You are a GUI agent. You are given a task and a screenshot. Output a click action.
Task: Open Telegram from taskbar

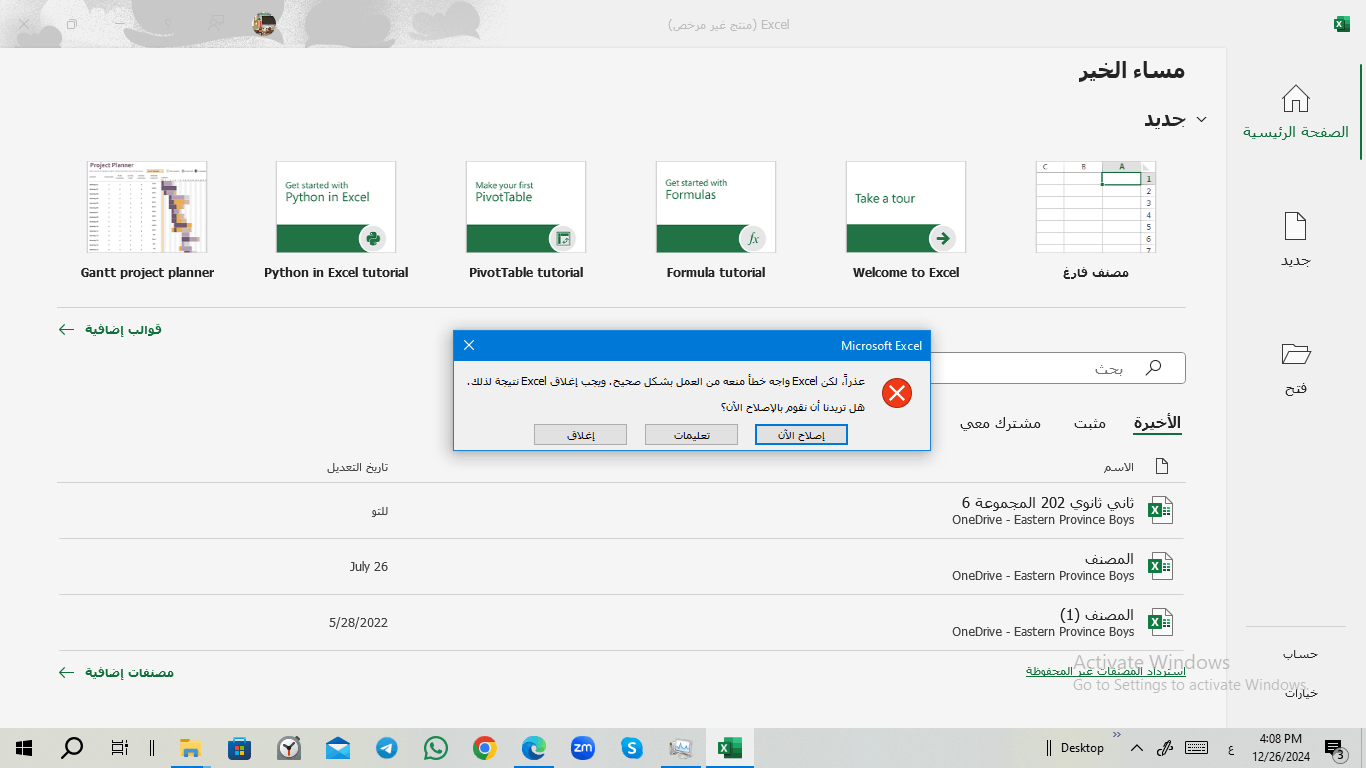[387, 747]
